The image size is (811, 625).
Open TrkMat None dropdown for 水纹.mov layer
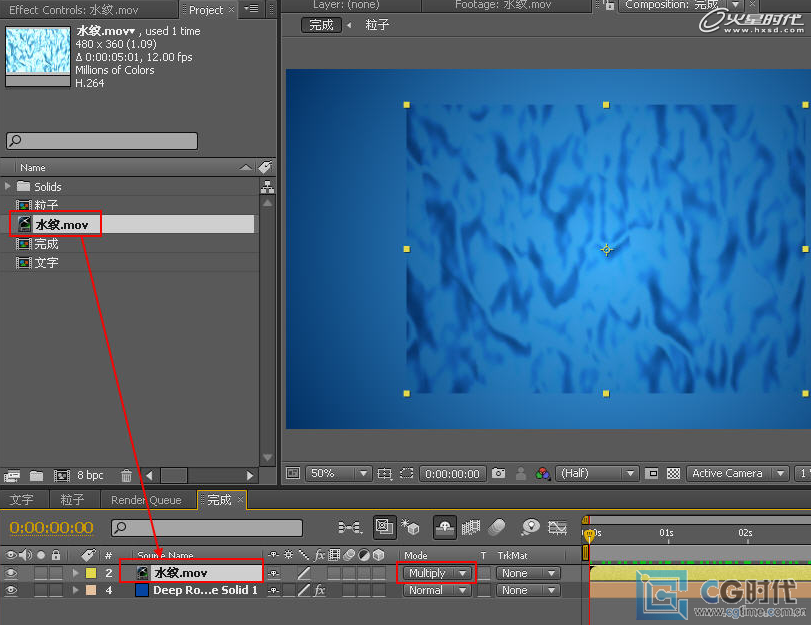click(x=528, y=573)
